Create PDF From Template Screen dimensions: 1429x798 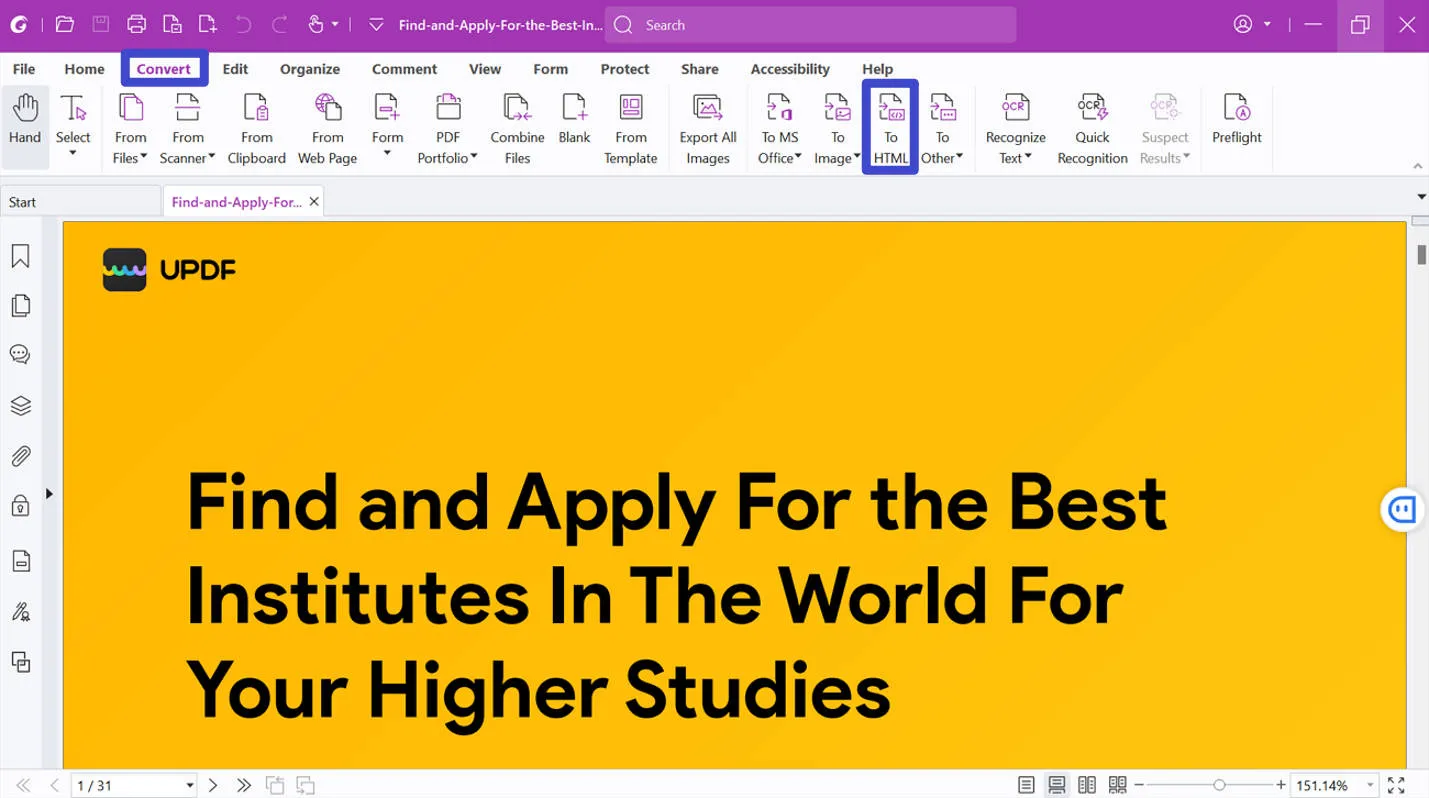point(631,127)
